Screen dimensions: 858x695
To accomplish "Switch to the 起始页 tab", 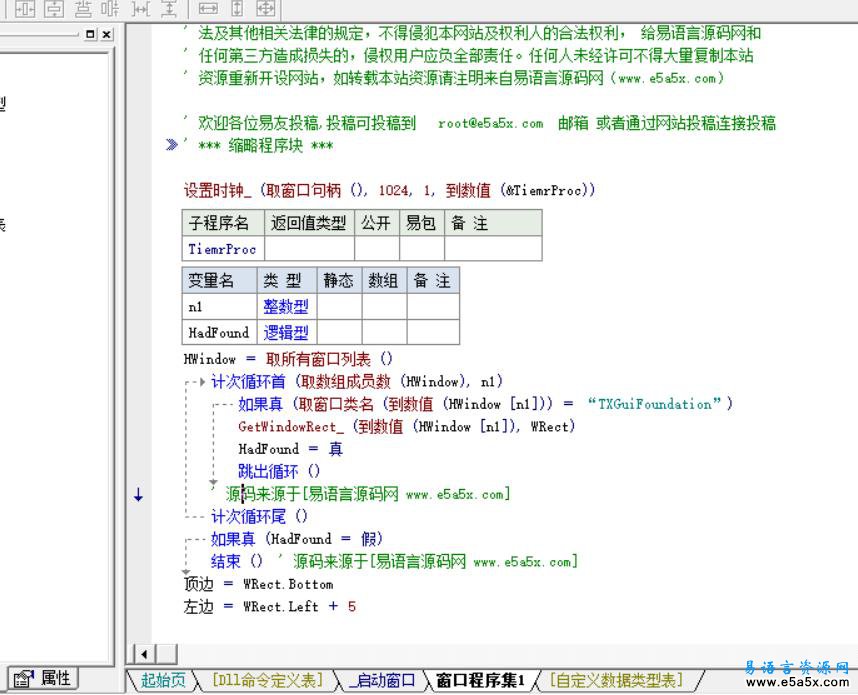I will [163, 680].
